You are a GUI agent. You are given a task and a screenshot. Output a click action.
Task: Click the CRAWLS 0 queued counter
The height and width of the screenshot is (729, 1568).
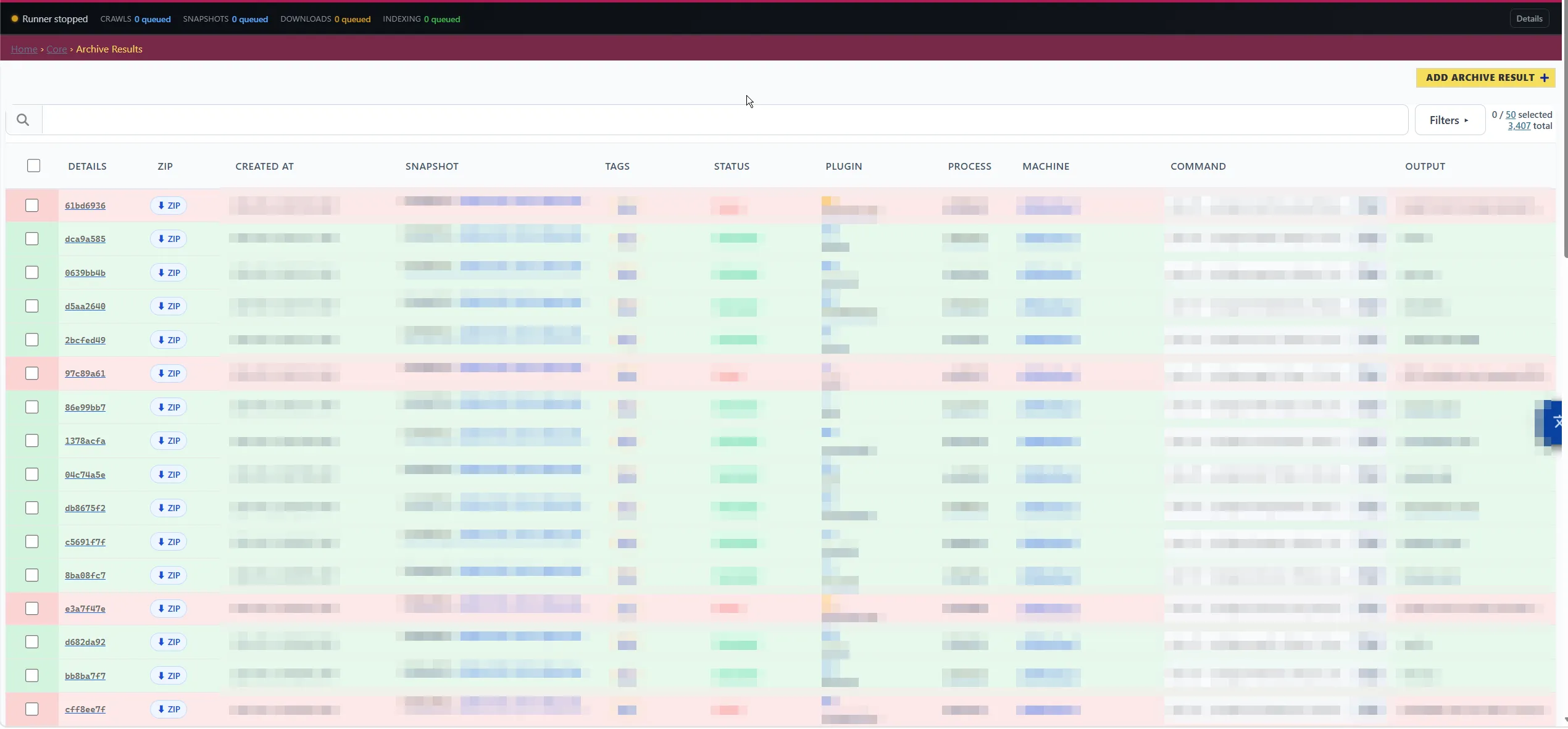135,19
